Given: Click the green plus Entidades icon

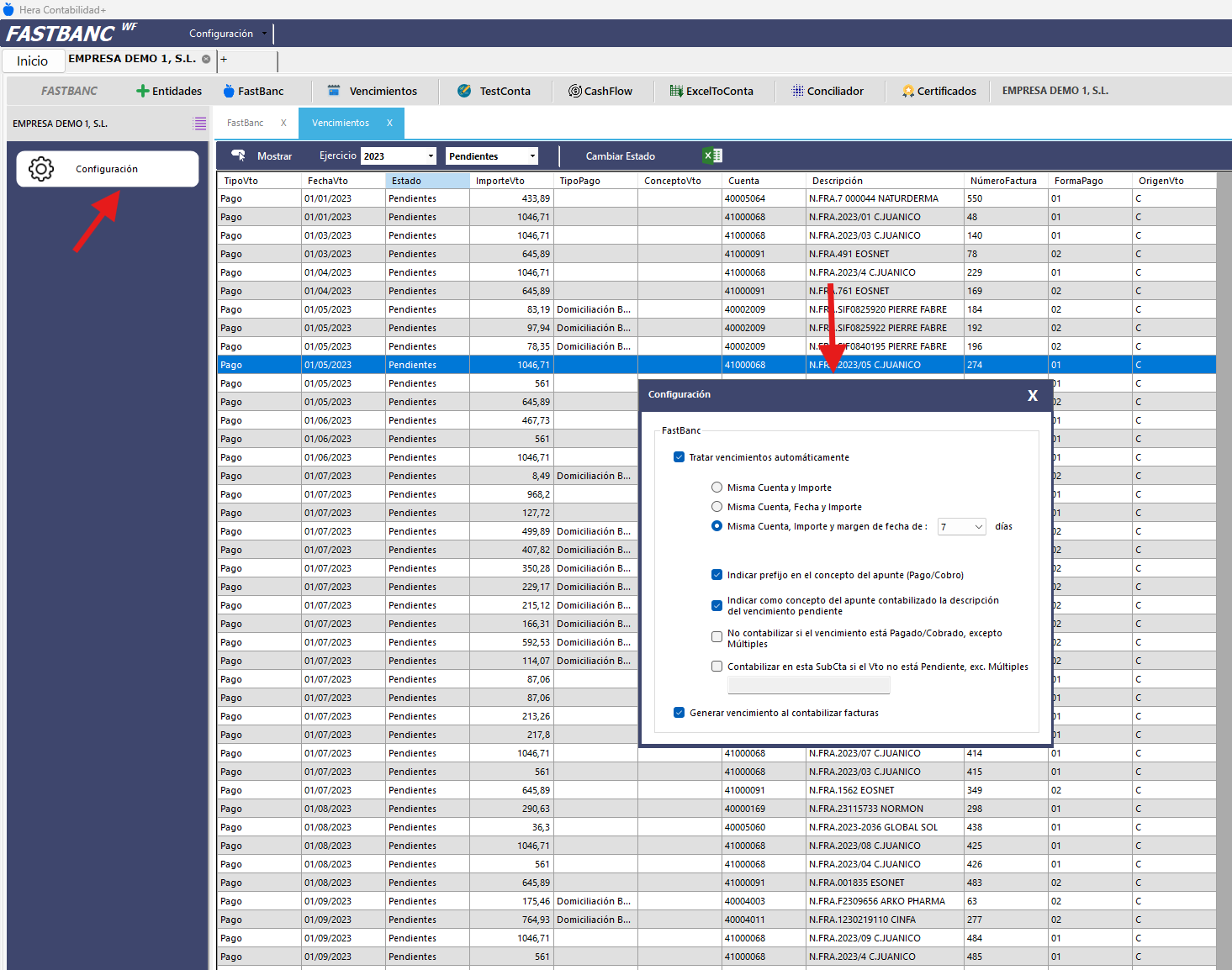Looking at the screenshot, I should coord(143,91).
